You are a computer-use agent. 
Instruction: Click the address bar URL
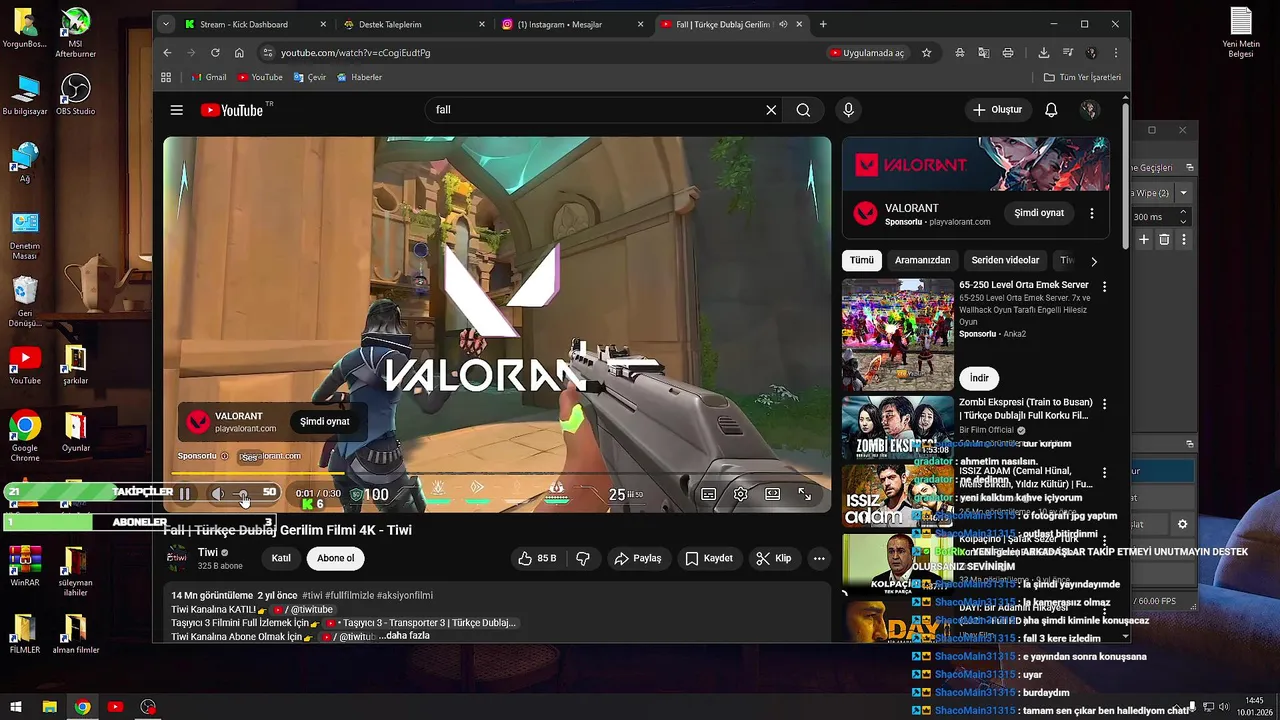(x=355, y=52)
